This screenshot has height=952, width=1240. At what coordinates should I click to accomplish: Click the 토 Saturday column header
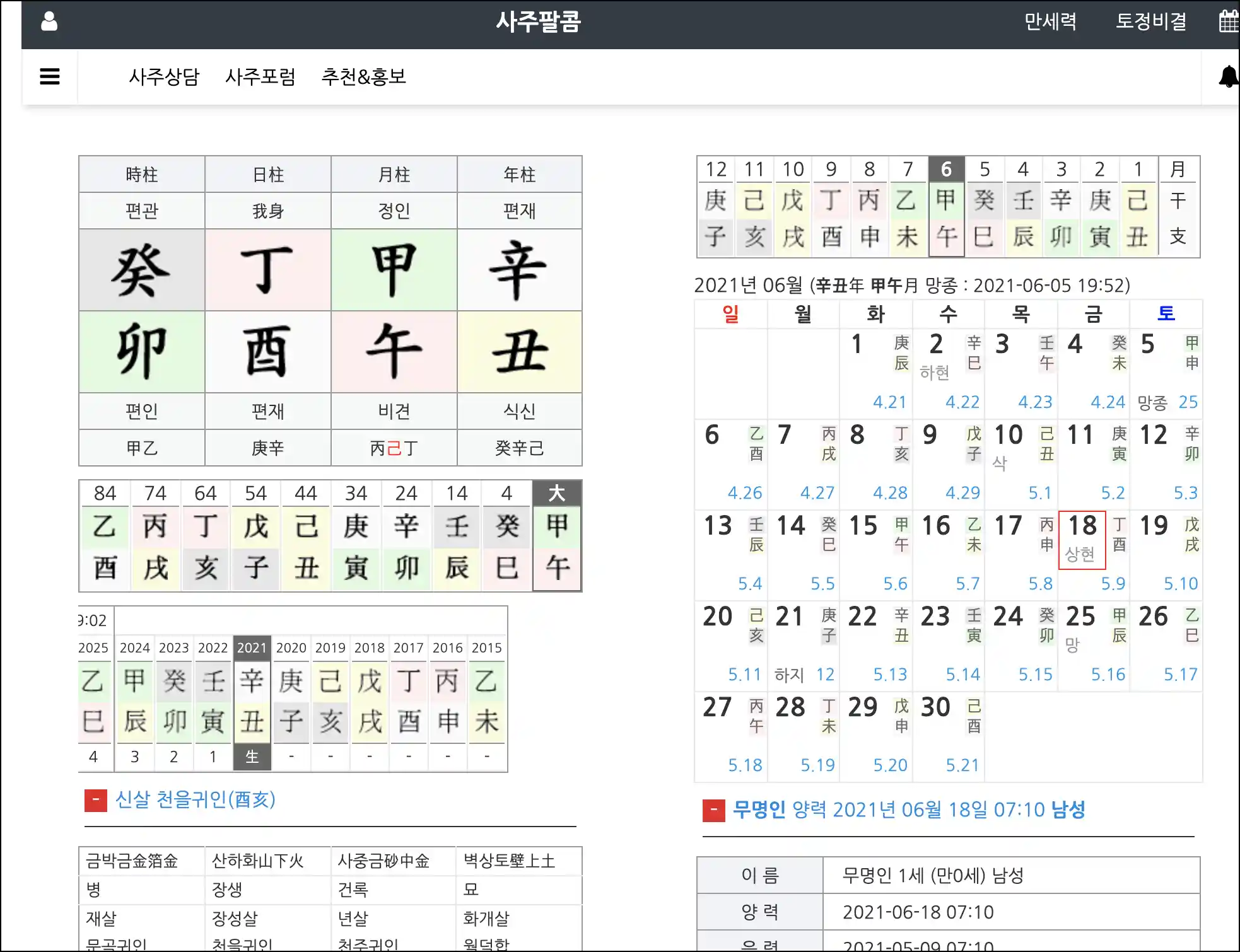point(1166,313)
